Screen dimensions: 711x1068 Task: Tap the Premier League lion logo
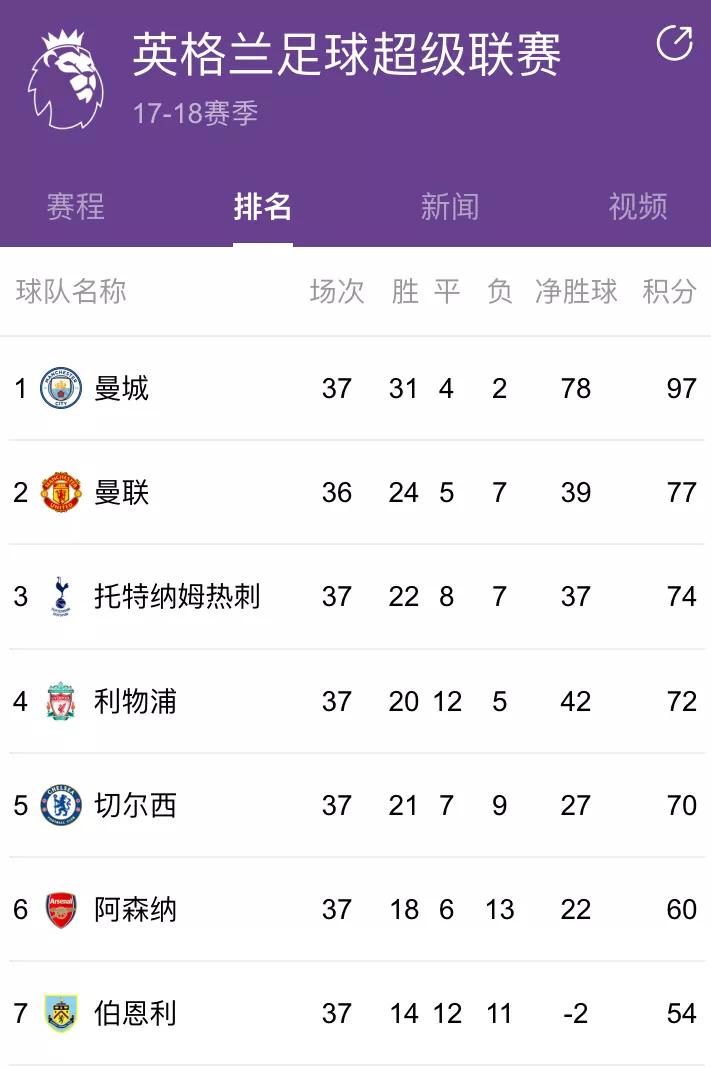(x=65, y=80)
